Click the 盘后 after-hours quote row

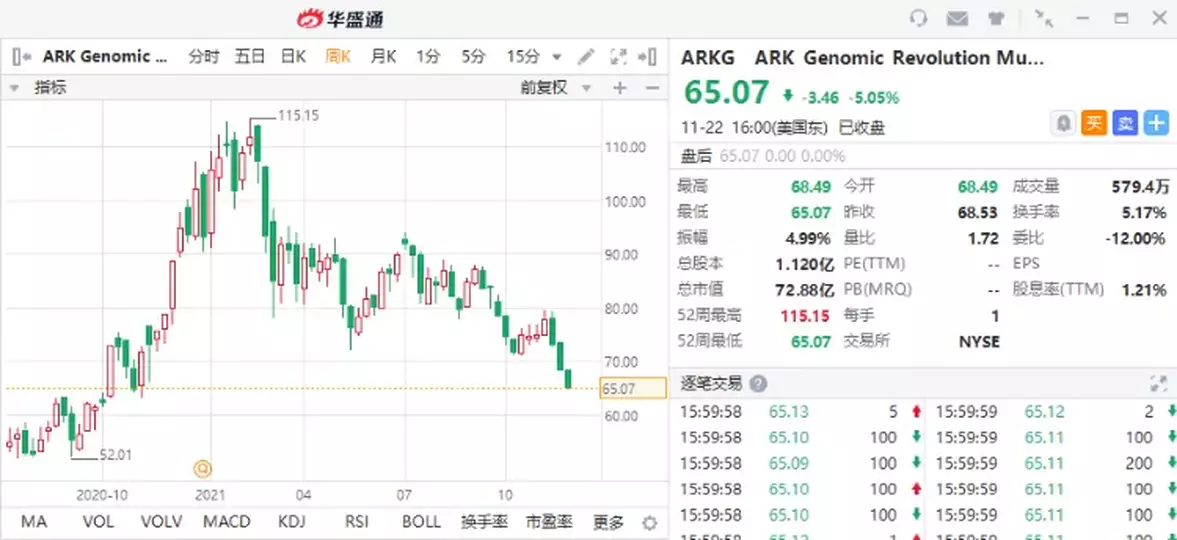(923, 156)
